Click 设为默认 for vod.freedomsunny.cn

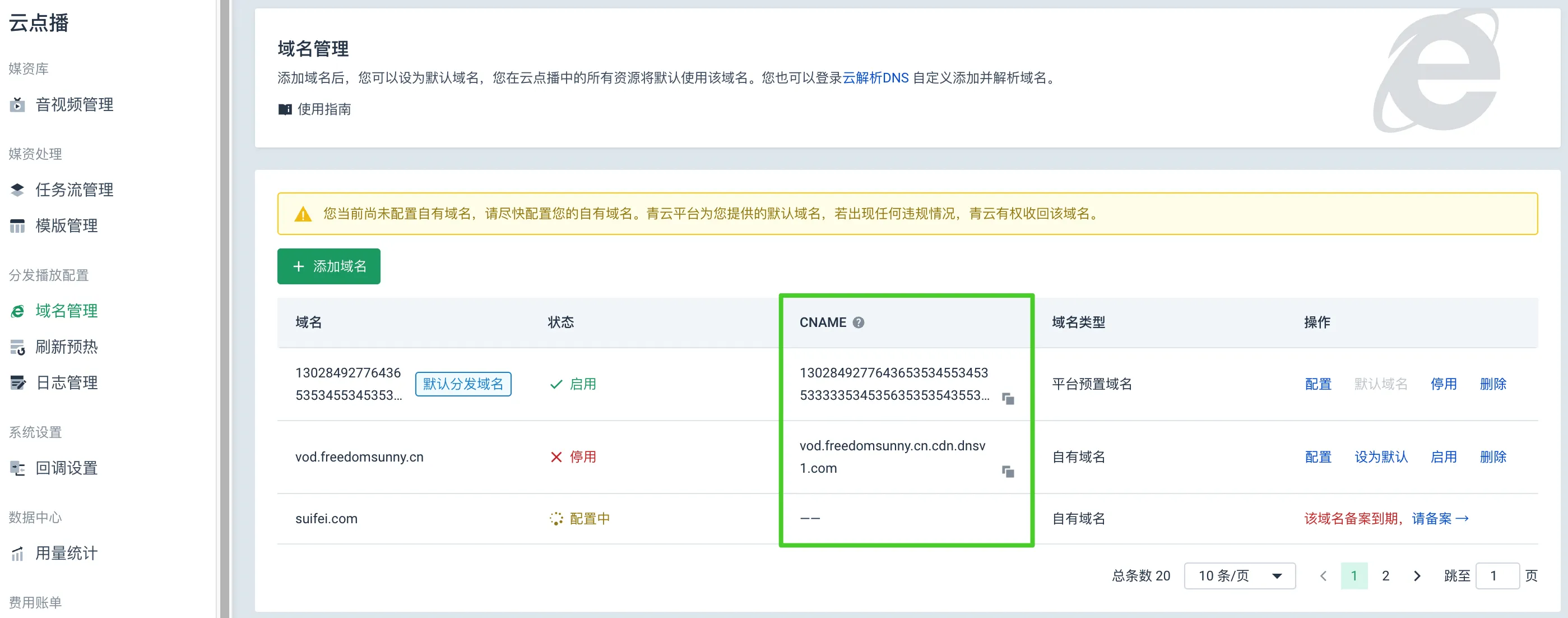click(x=1381, y=457)
